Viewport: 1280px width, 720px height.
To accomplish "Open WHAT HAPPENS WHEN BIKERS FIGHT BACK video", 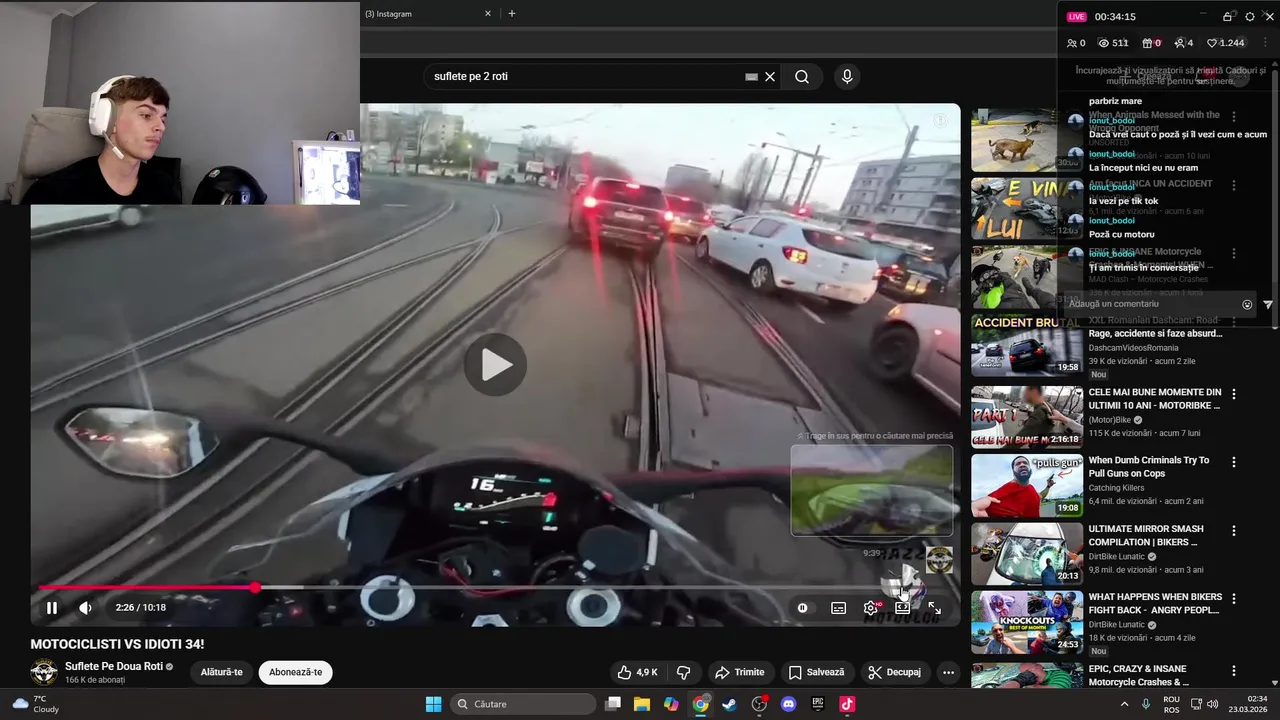I will pyautogui.click(x=1155, y=604).
